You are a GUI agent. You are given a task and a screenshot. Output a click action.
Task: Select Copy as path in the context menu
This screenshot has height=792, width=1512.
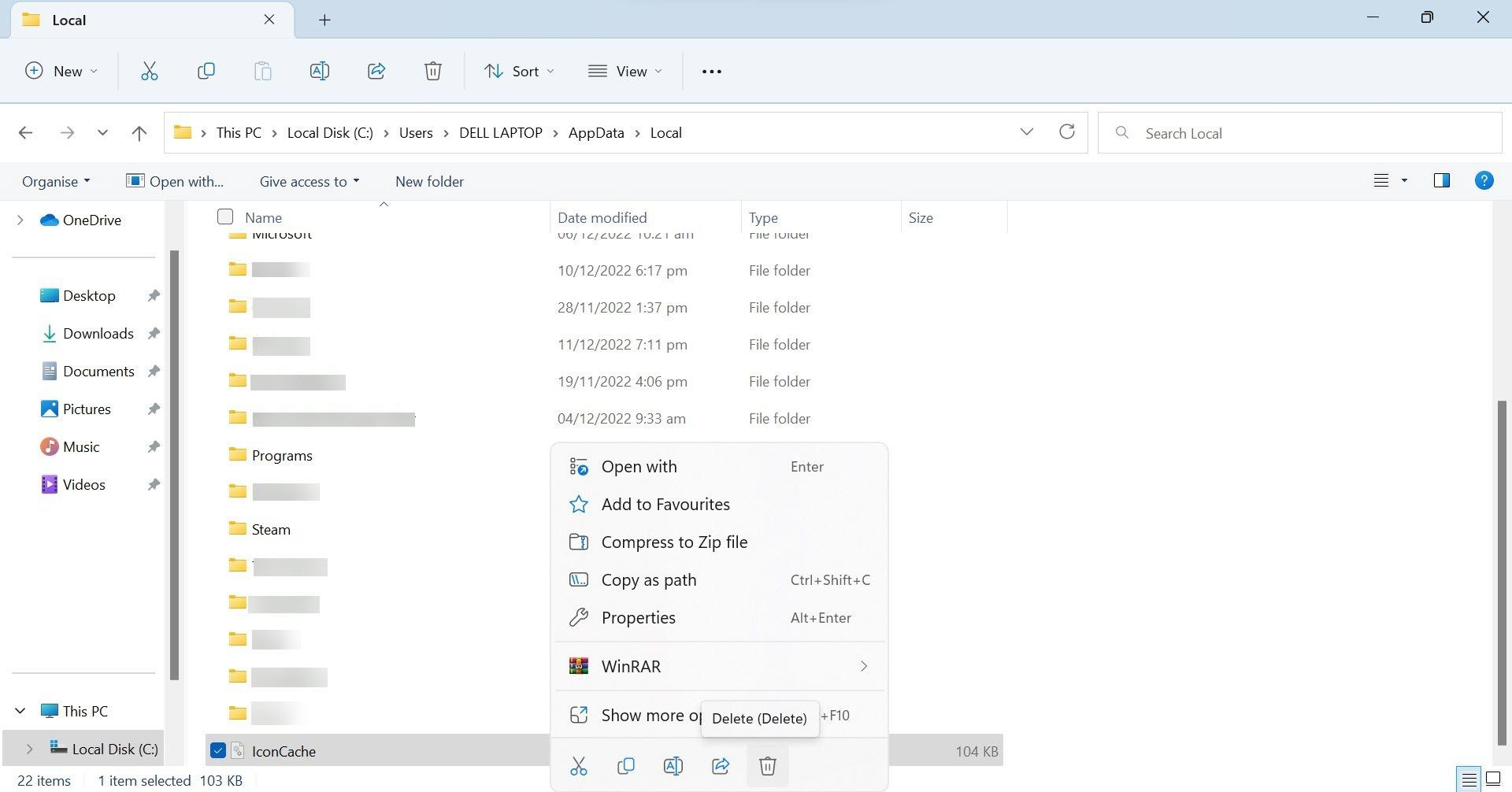tap(648, 579)
